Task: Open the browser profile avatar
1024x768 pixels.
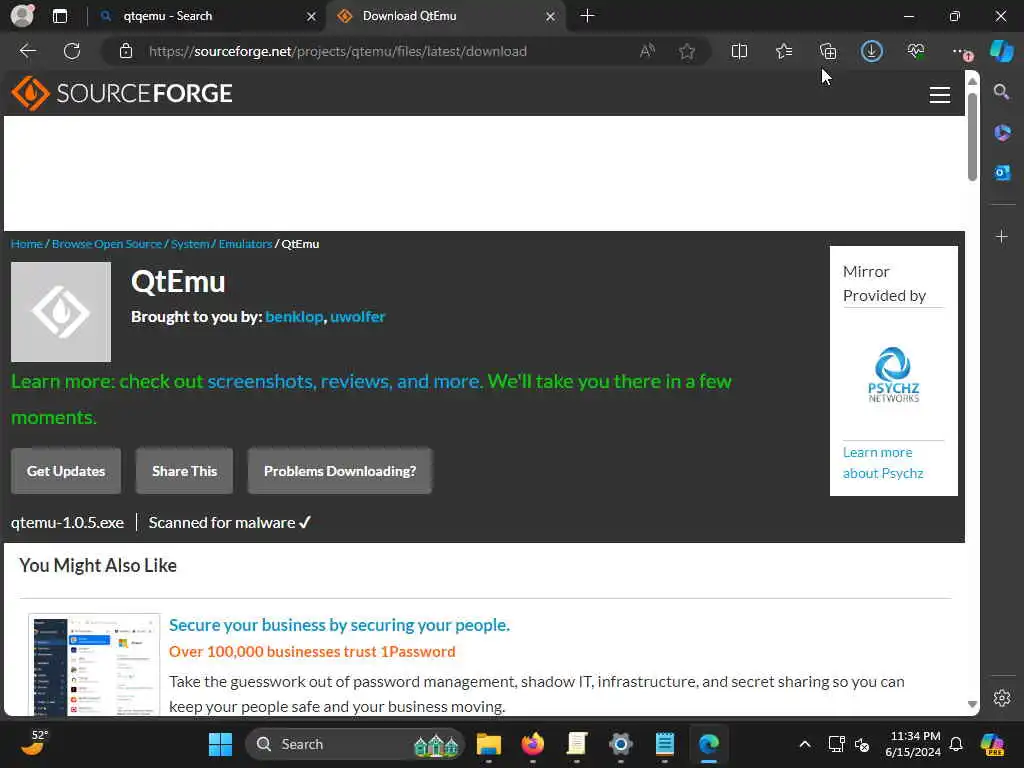Action: click(x=22, y=16)
